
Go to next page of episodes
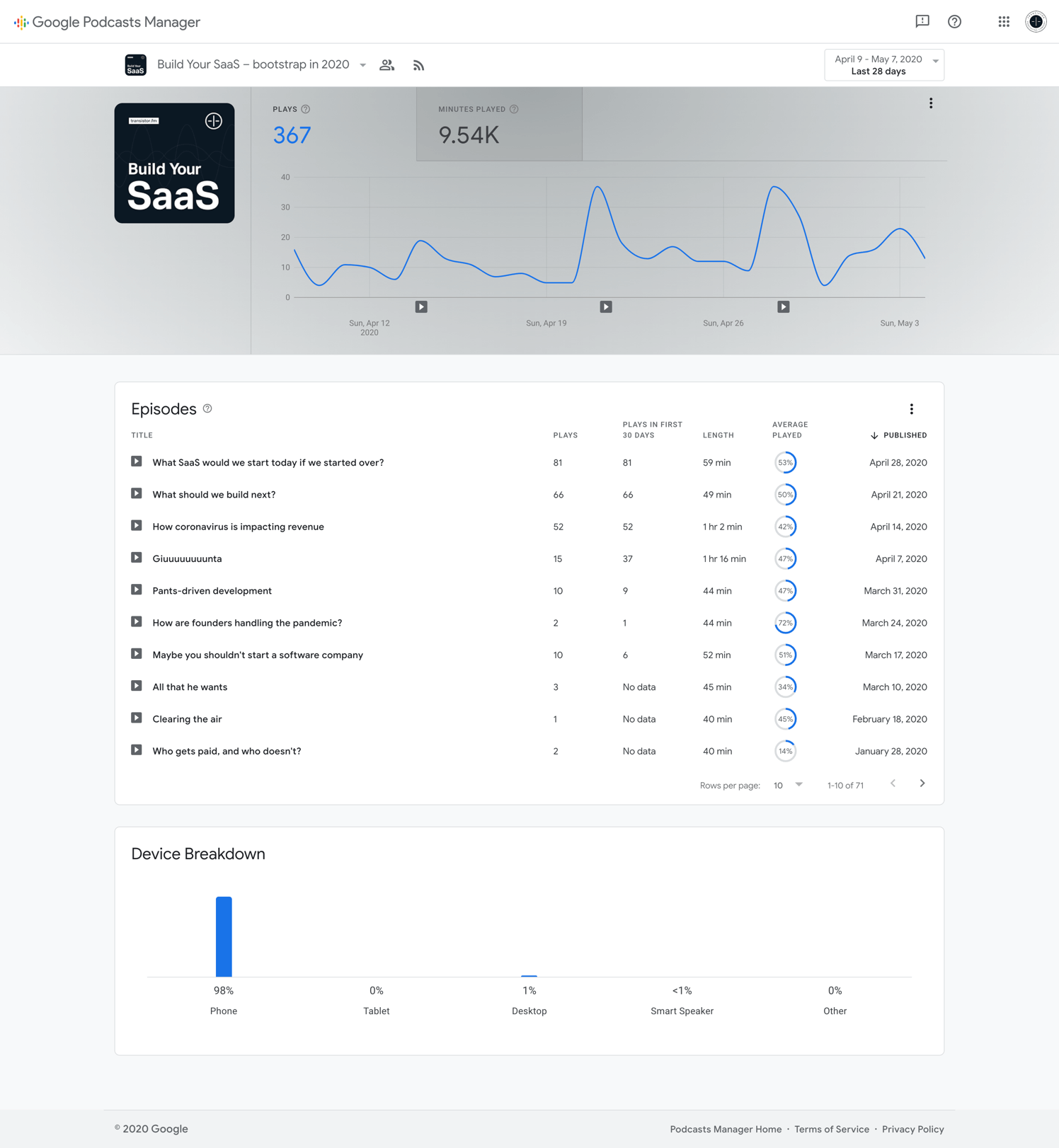point(922,783)
